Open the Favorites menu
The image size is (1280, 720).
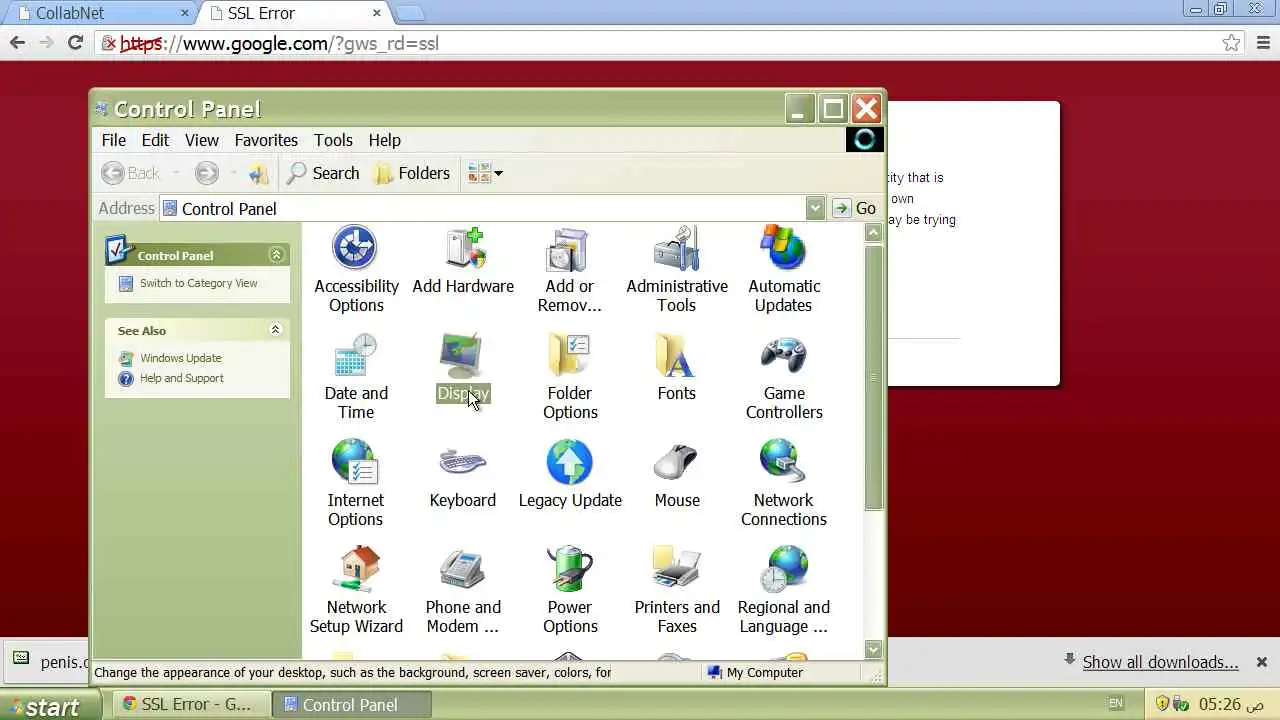tap(266, 140)
